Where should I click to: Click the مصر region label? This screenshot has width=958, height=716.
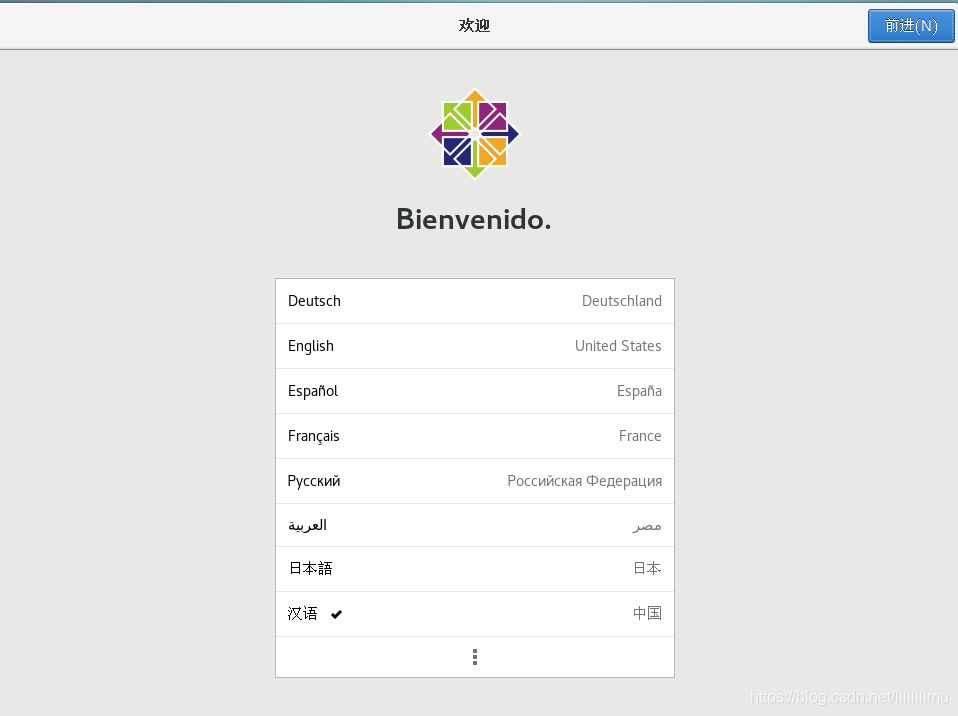[647, 525]
